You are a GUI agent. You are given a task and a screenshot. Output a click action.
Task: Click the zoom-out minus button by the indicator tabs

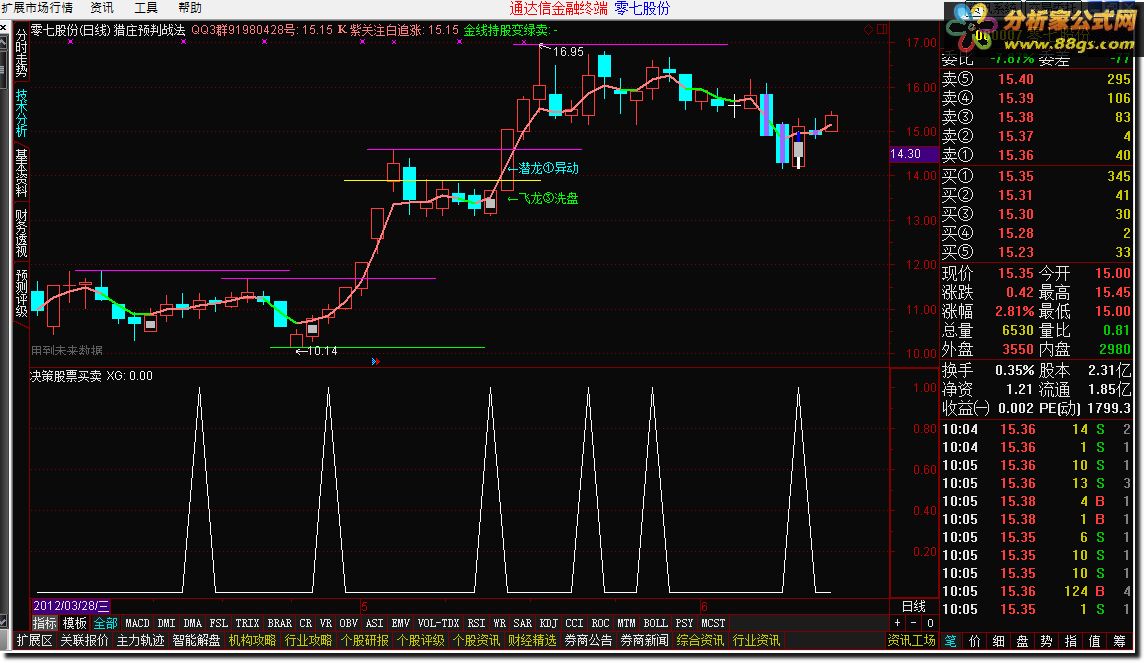[914, 623]
